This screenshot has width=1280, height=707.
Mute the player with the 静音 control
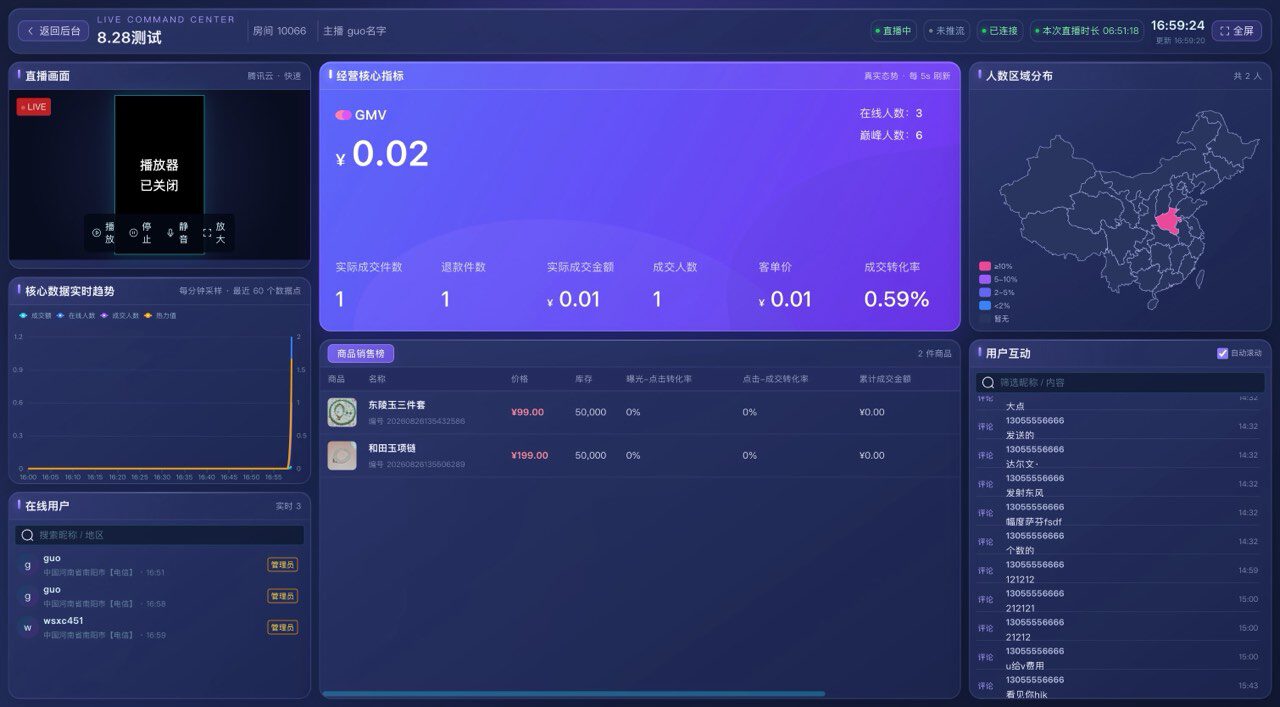pyautogui.click(x=178, y=233)
